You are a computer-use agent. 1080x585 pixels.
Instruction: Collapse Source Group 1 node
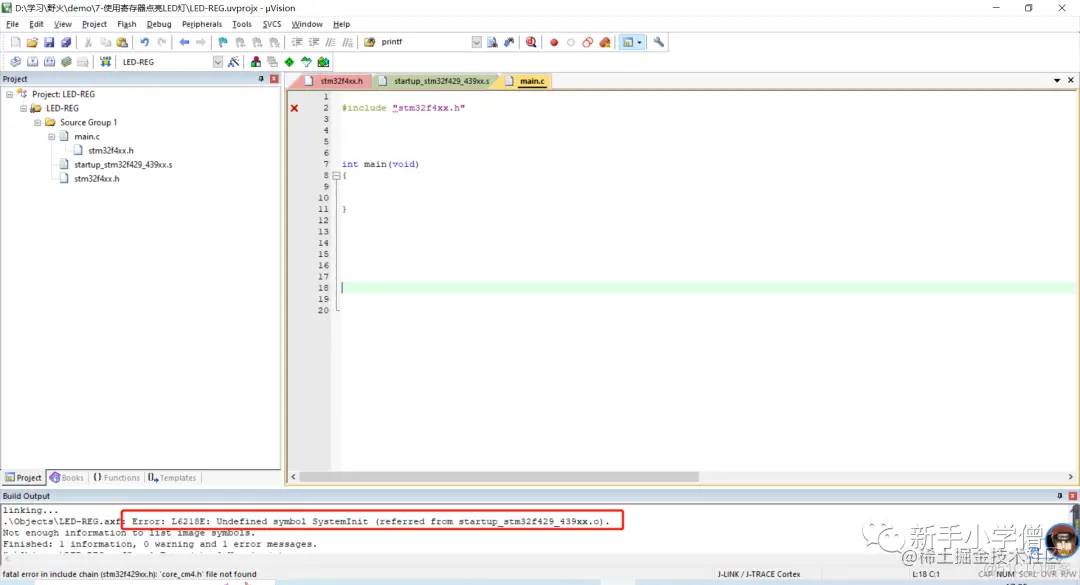(38, 123)
